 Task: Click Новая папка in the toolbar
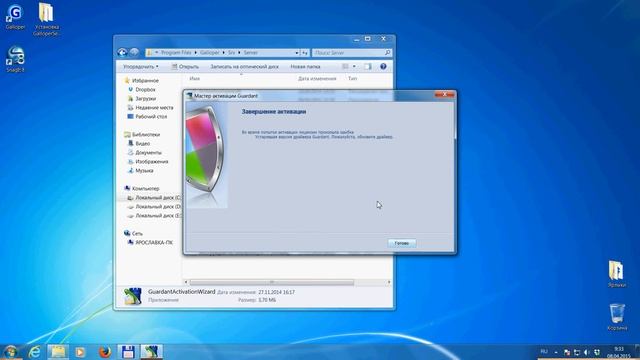click(305, 66)
